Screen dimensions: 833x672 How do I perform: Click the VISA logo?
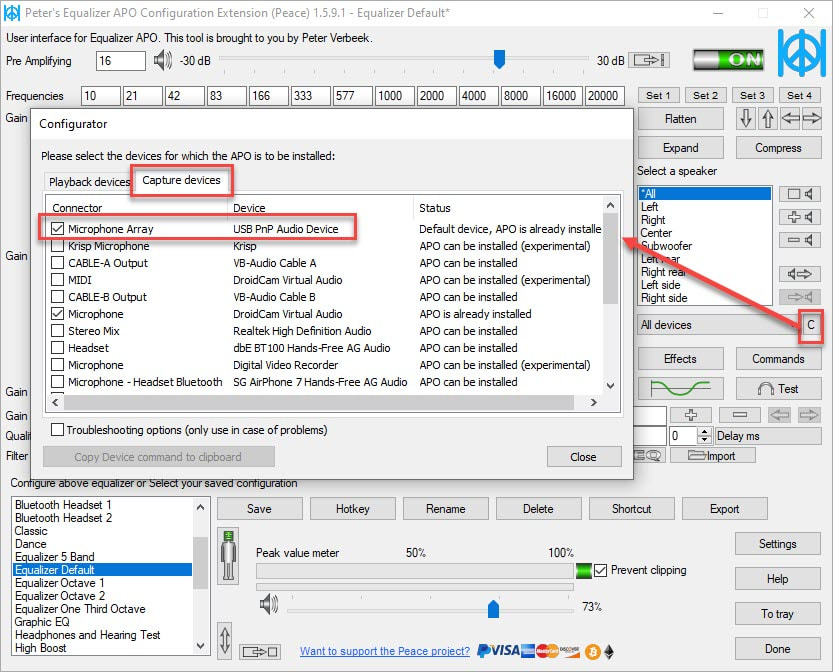pos(505,651)
